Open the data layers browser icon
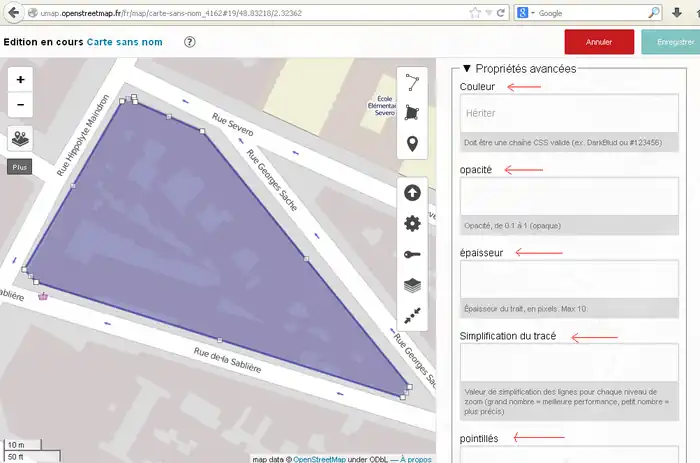700x463 pixels. [21, 139]
